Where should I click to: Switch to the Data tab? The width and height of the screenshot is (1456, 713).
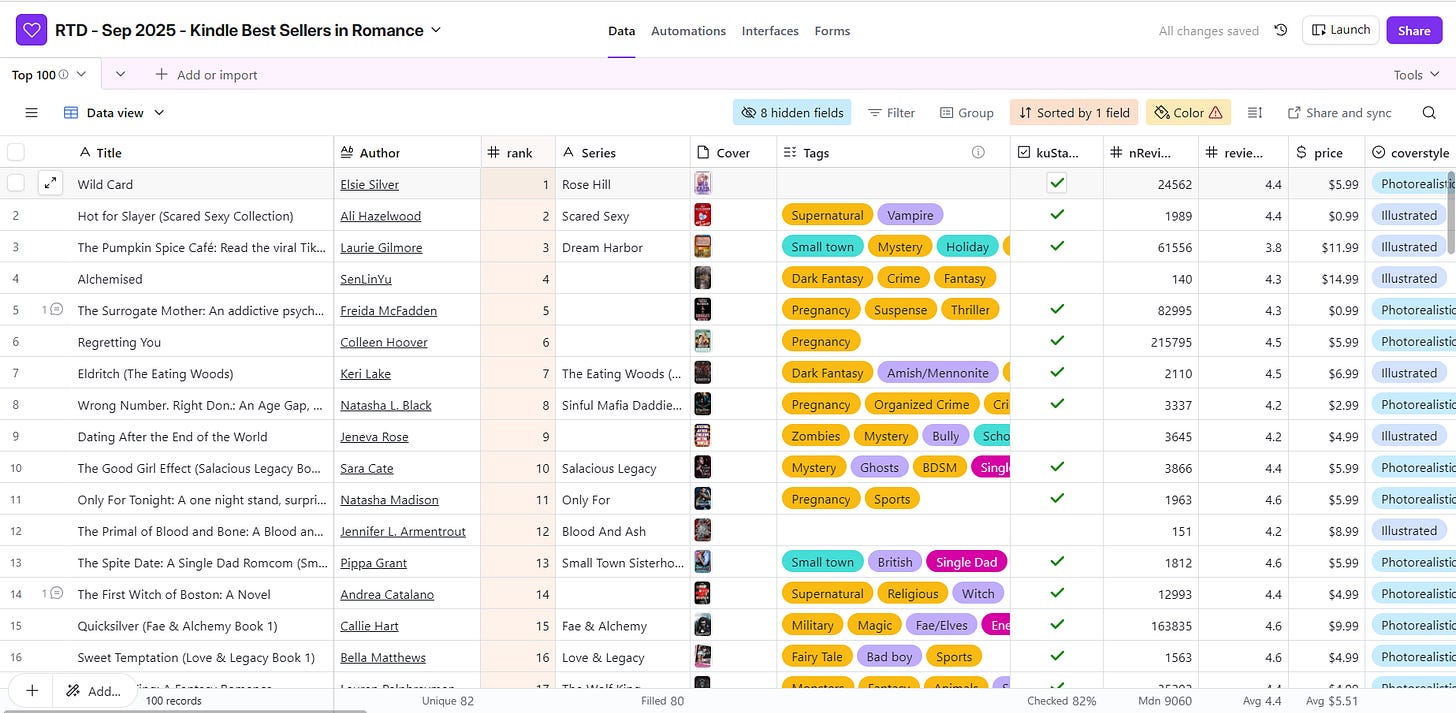point(622,31)
